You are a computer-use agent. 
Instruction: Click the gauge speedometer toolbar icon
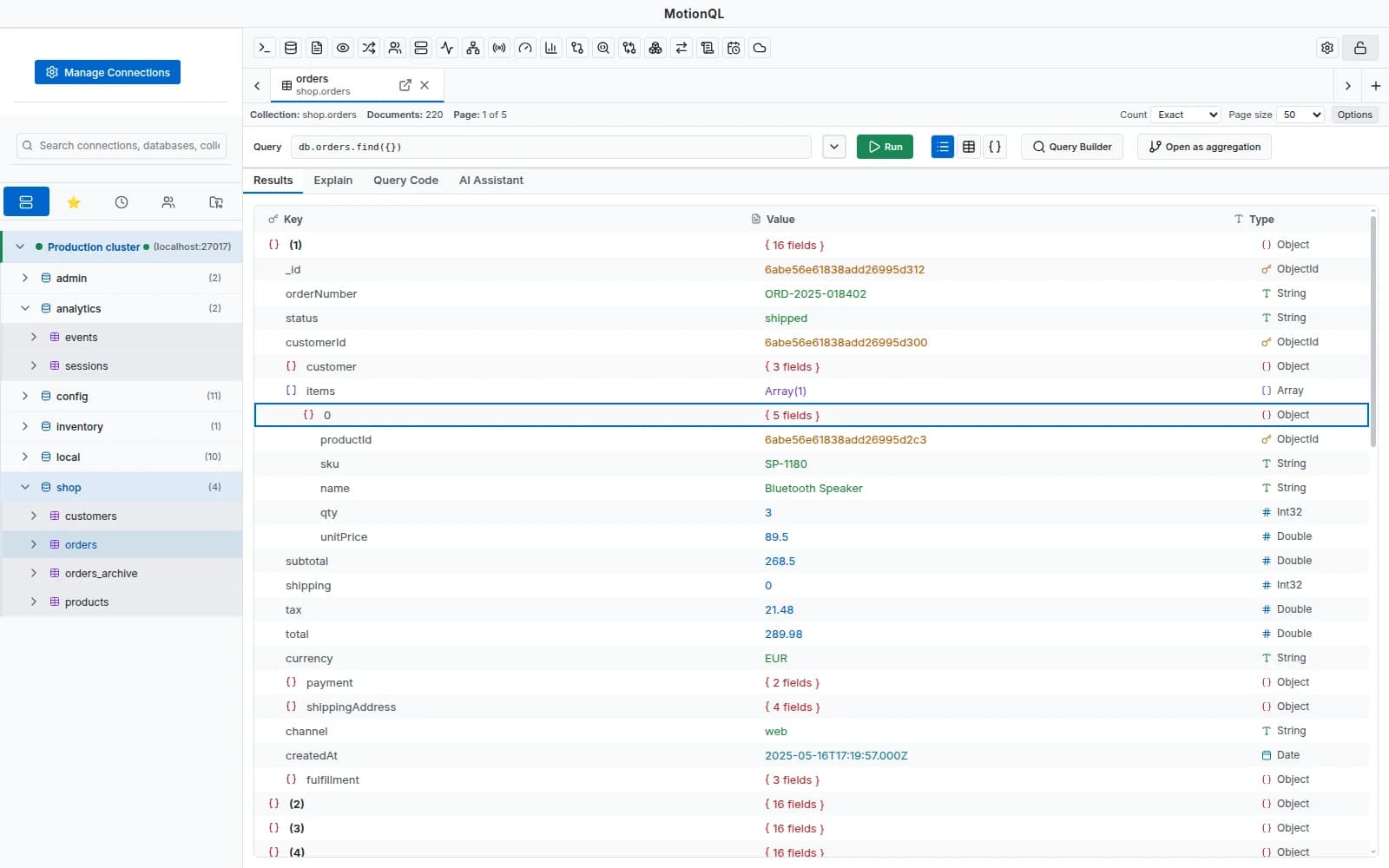click(x=525, y=48)
